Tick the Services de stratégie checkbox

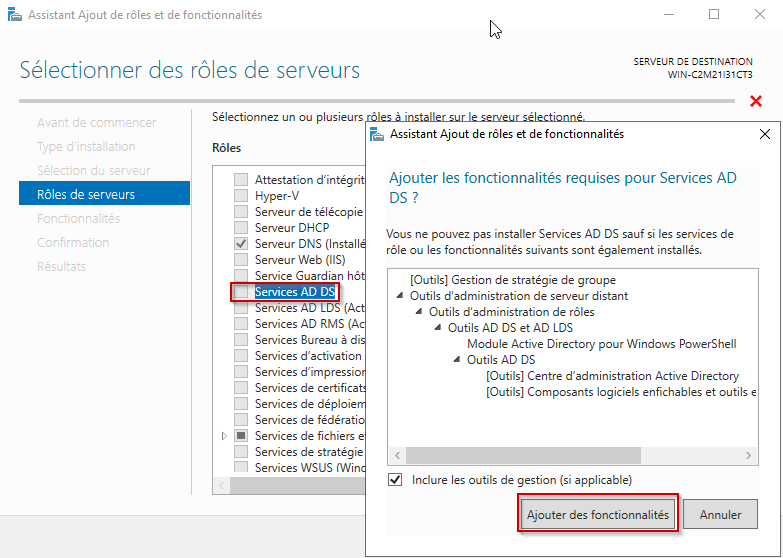point(241,452)
